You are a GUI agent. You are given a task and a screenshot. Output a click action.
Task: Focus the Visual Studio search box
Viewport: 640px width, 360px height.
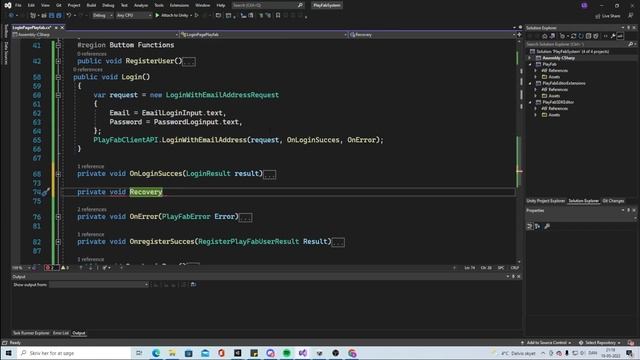pos(268,5)
